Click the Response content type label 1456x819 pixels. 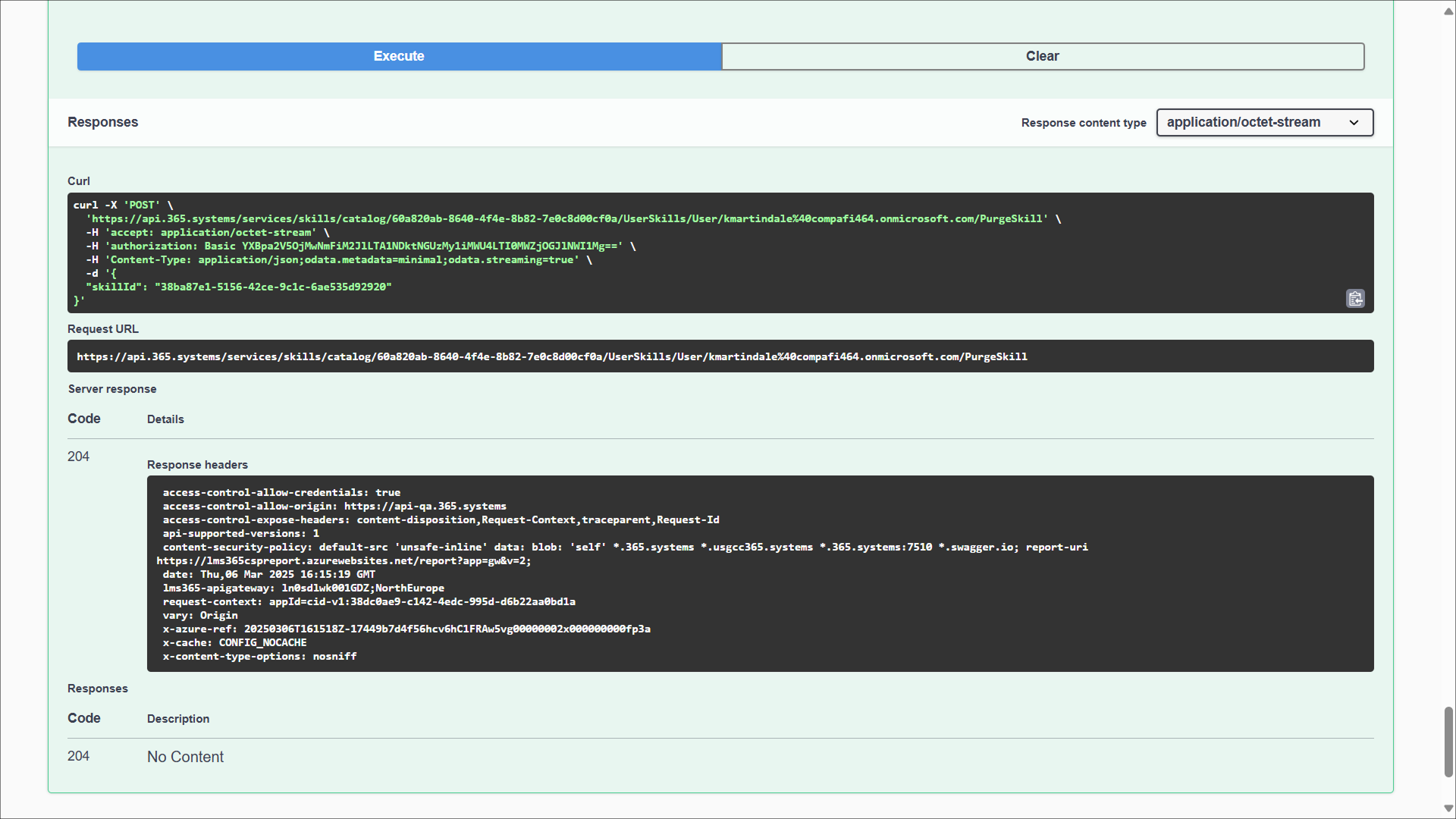tap(1083, 123)
